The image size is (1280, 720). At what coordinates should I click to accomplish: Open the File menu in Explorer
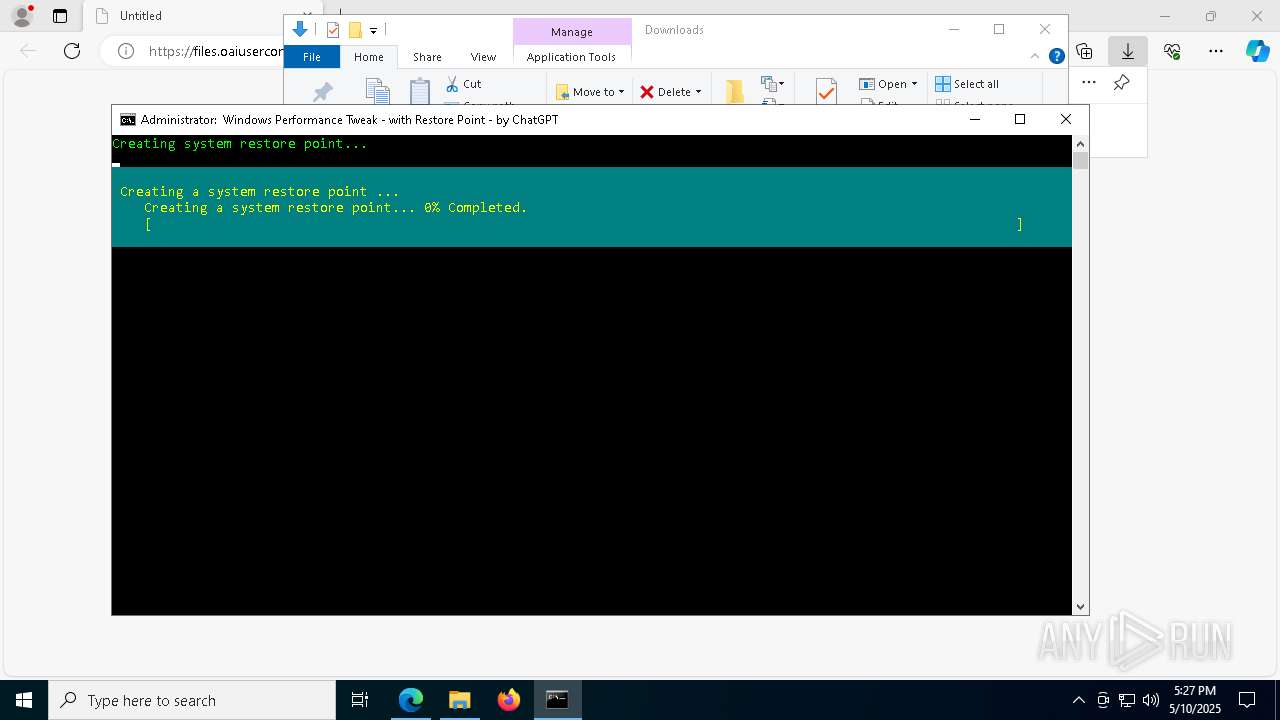pyautogui.click(x=312, y=57)
